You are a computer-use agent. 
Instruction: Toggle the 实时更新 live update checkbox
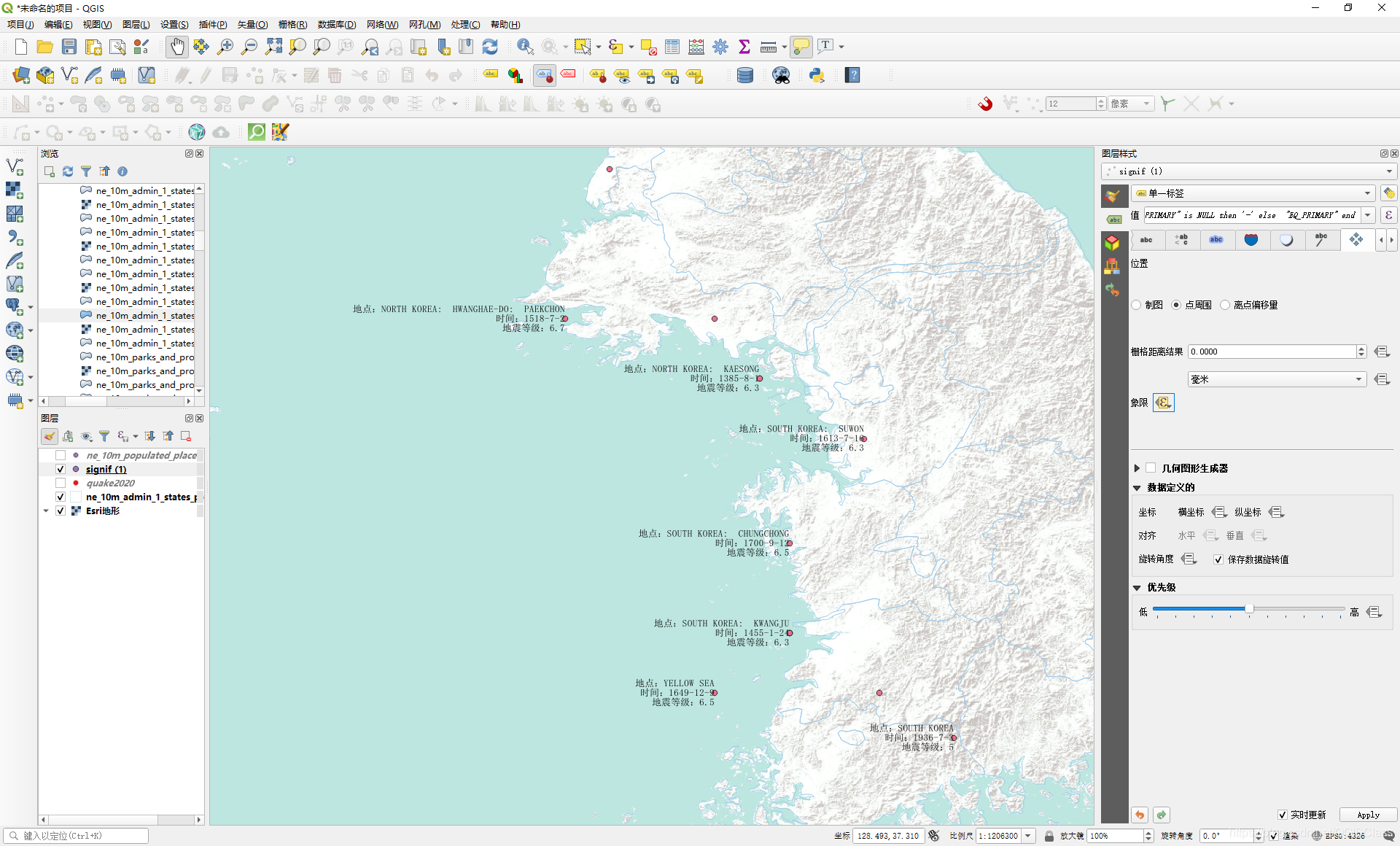pyautogui.click(x=1283, y=815)
